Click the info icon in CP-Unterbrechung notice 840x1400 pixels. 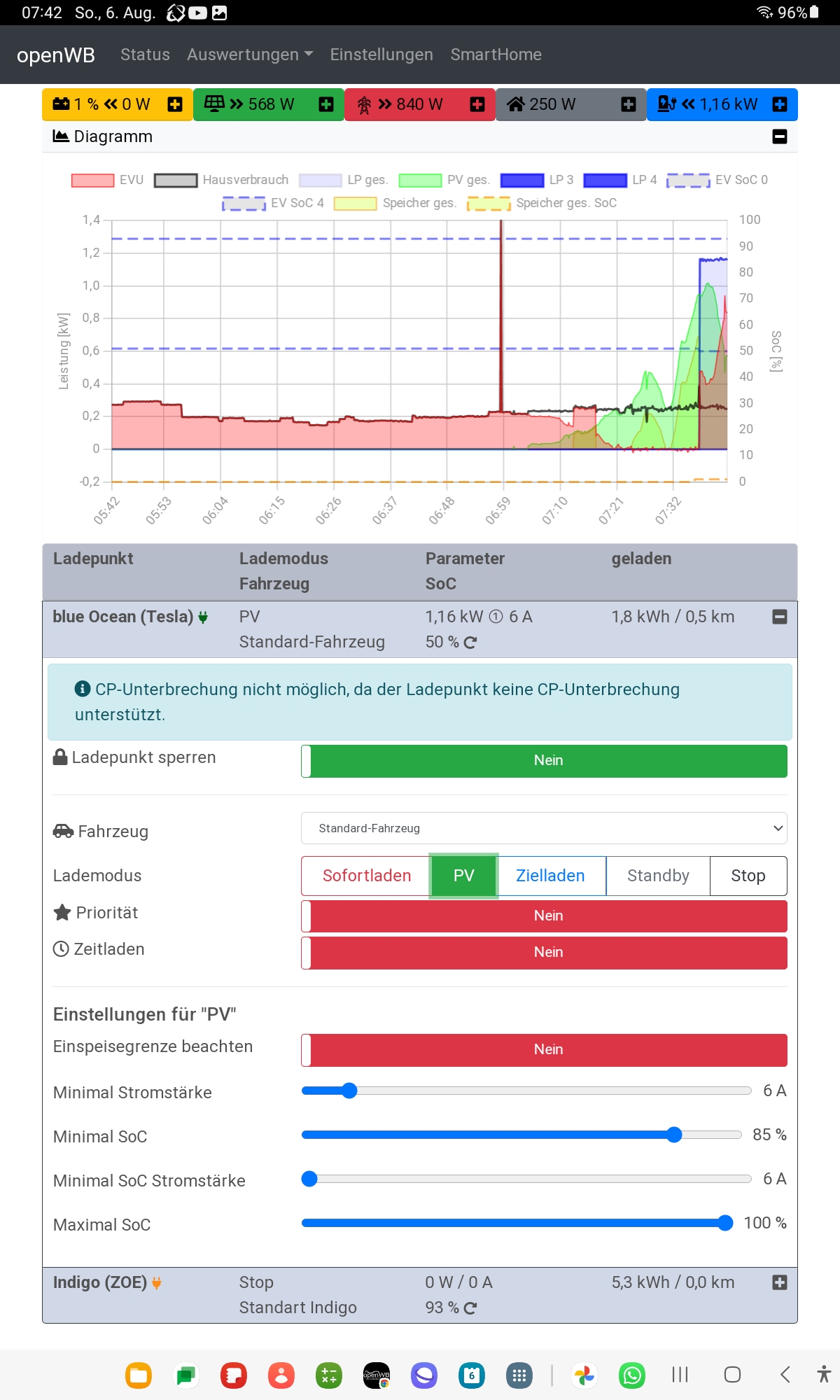[83, 689]
